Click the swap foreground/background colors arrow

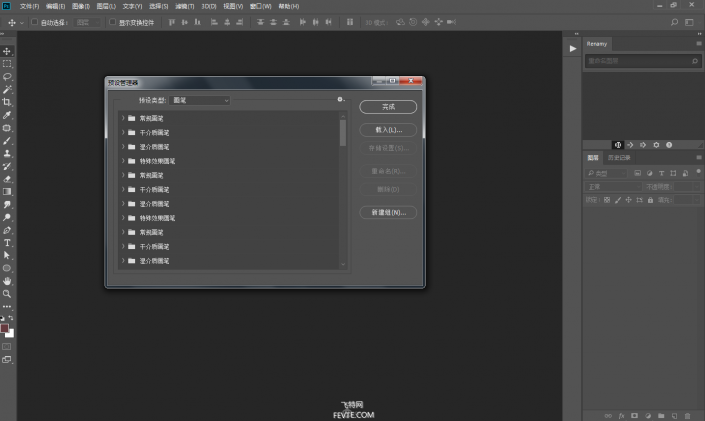(x=11, y=318)
